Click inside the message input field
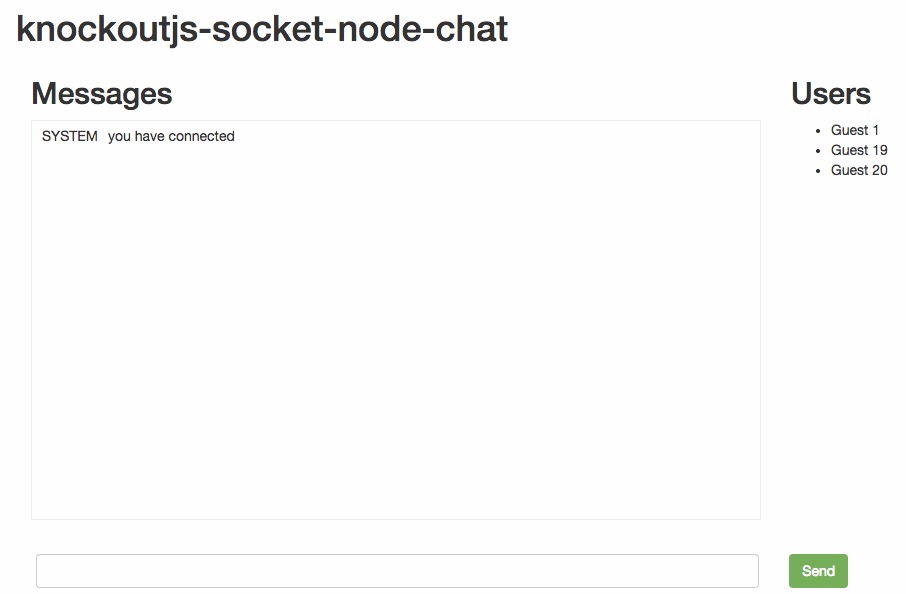 (x=396, y=570)
